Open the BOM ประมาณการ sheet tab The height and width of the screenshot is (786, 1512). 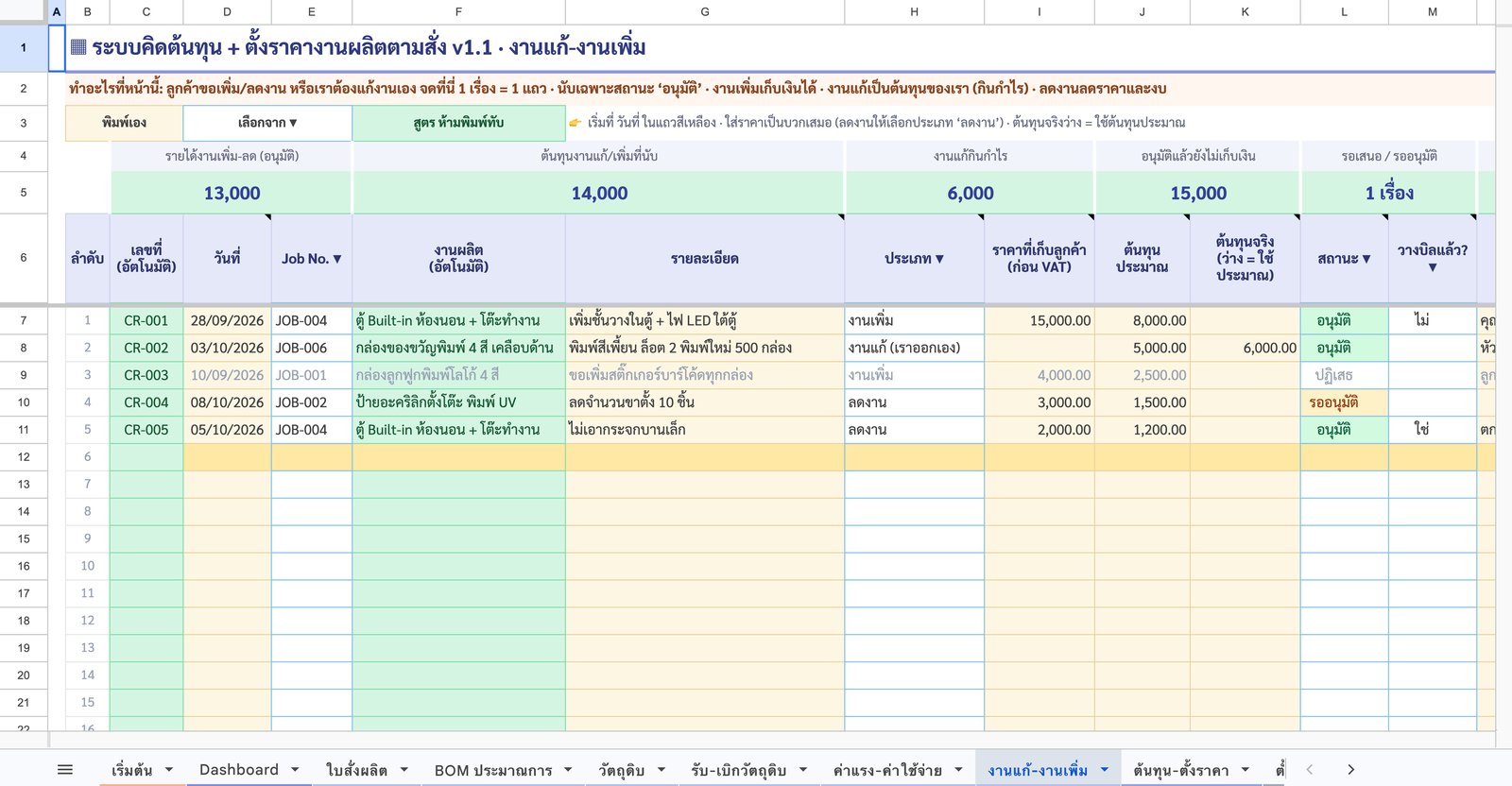pyautogui.click(x=493, y=770)
